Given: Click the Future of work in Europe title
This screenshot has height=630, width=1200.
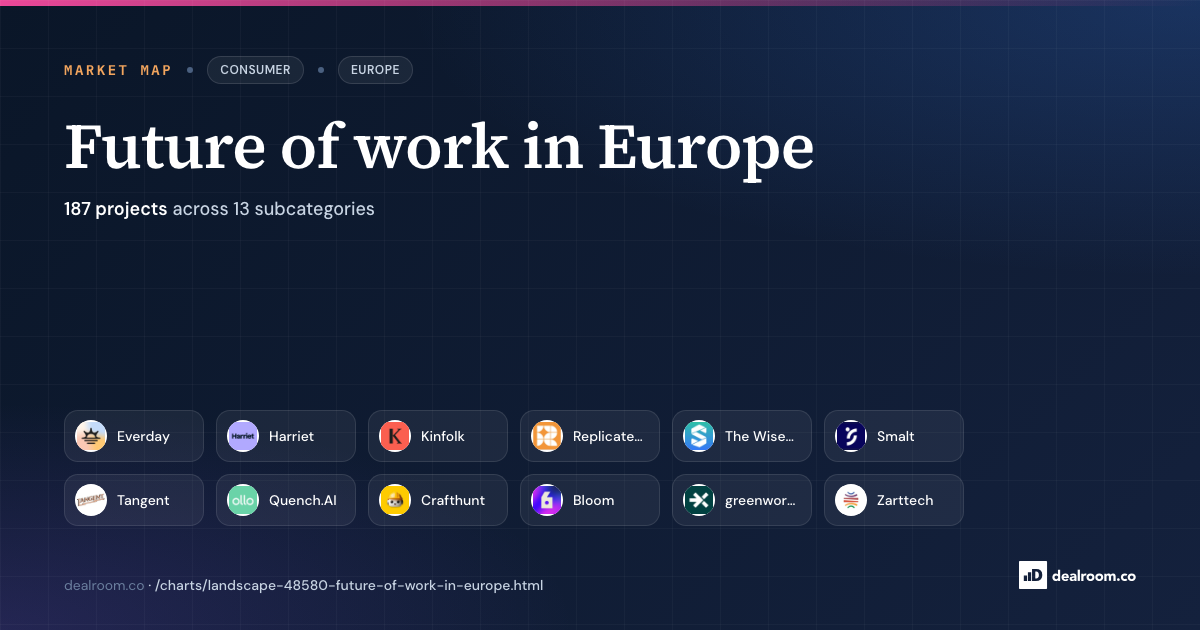Looking at the screenshot, I should point(439,148).
